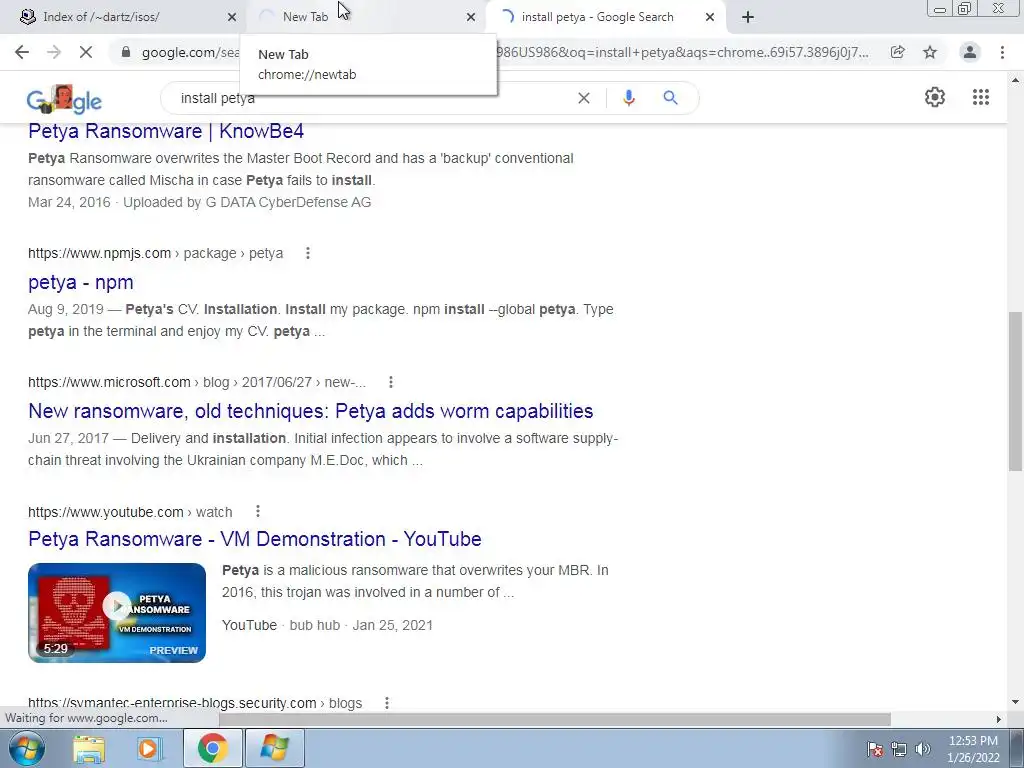Open Action Center flag tray icon
Screen dimensions: 1024x768
[x=875, y=749]
